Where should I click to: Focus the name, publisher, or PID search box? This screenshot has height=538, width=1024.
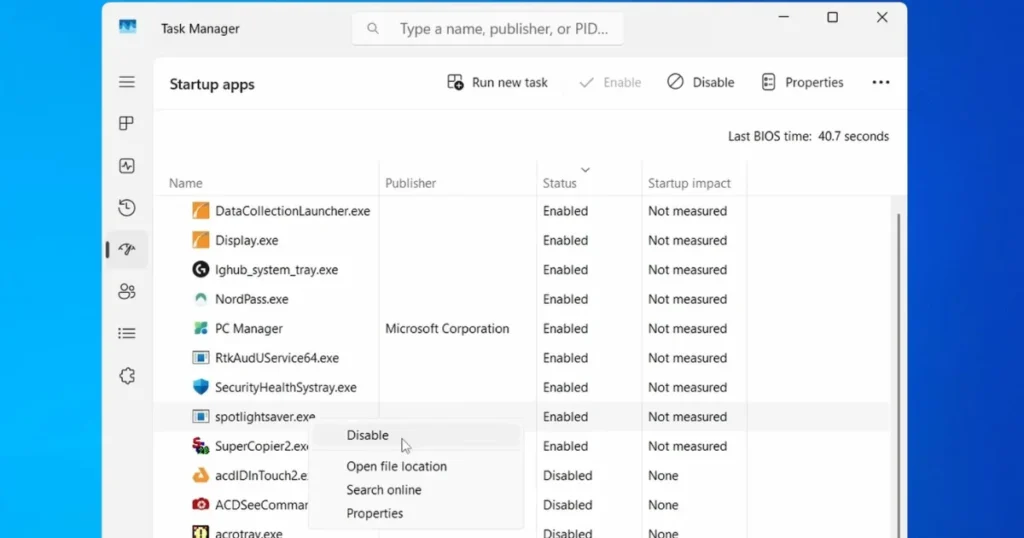click(x=487, y=29)
